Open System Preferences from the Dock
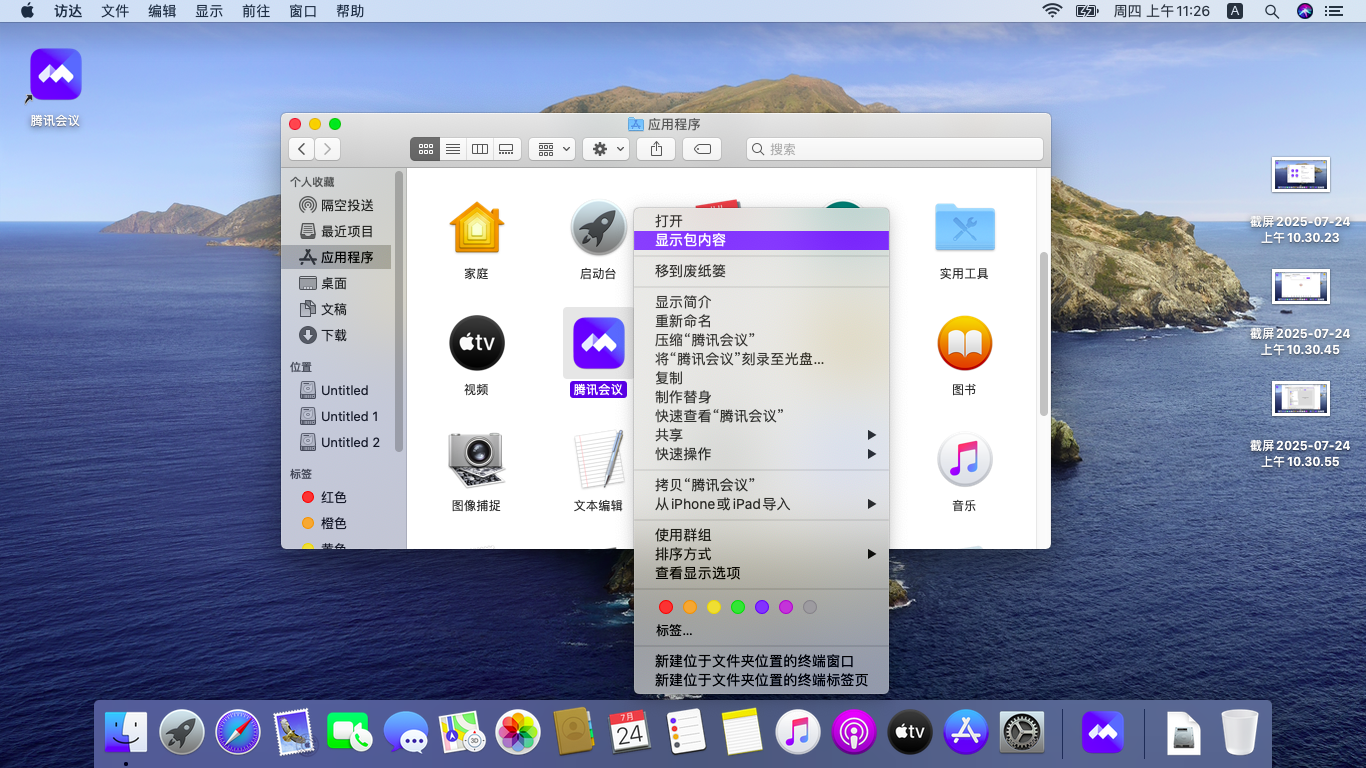This screenshot has height=768, width=1366. click(x=1022, y=733)
